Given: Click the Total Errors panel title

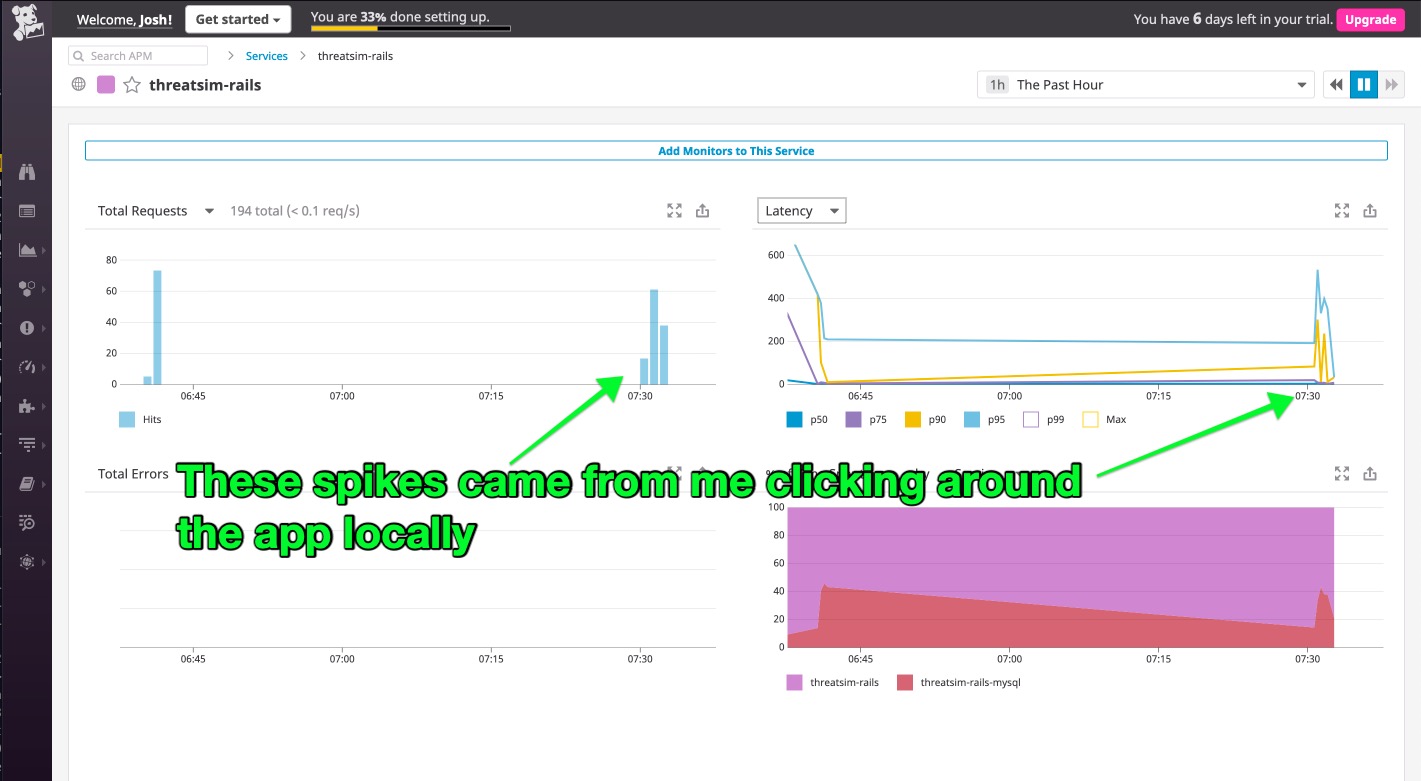Looking at the screenshot, I should [133, 474].
